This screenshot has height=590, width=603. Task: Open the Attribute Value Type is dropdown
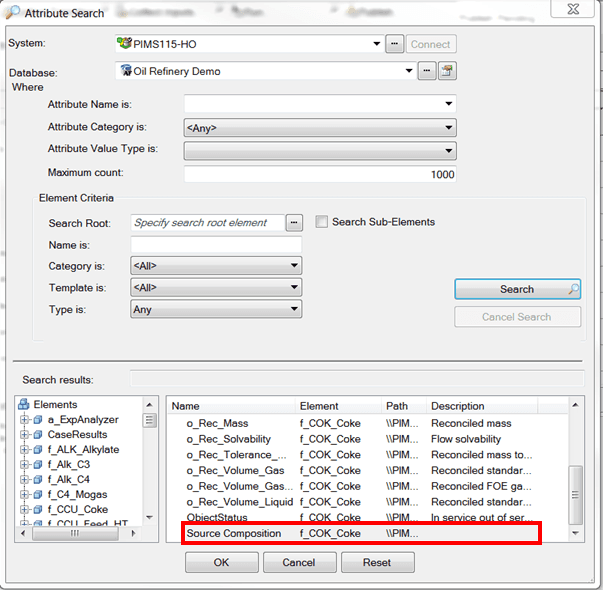(x=448, y=151)
